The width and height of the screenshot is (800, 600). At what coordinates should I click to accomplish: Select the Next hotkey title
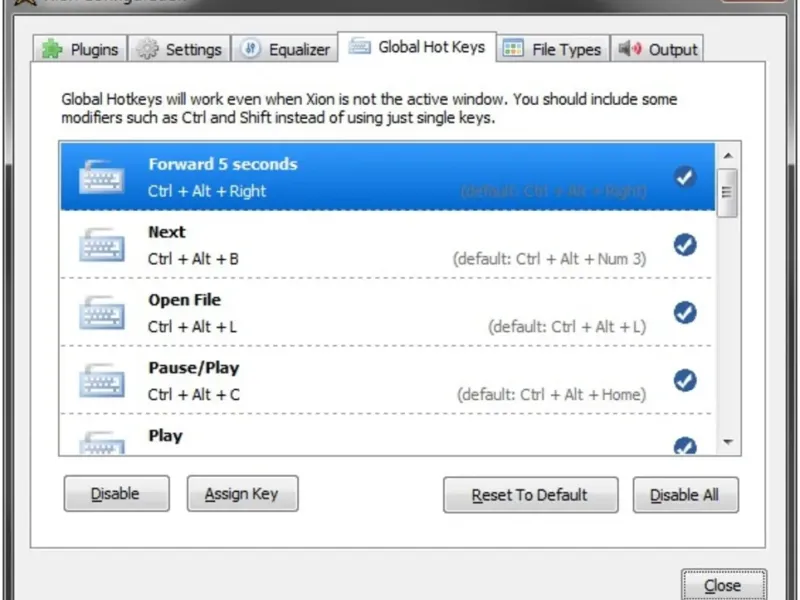point(167,232)
